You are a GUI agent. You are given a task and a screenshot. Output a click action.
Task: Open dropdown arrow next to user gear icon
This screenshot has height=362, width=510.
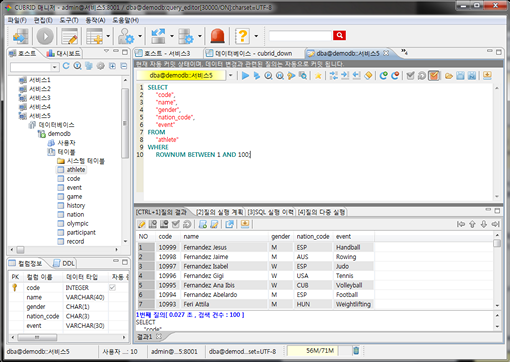pos(140,36)
